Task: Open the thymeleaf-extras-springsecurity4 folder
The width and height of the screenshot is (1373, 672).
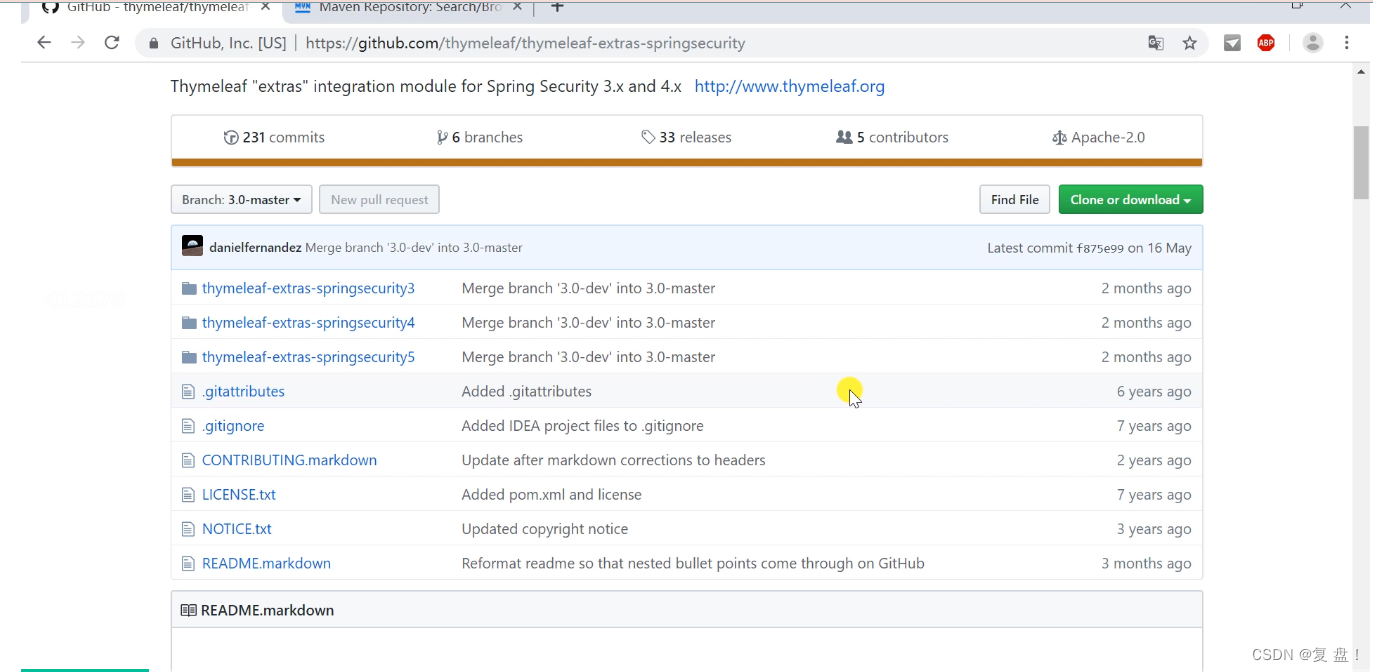Action: (x=308, y=322)
